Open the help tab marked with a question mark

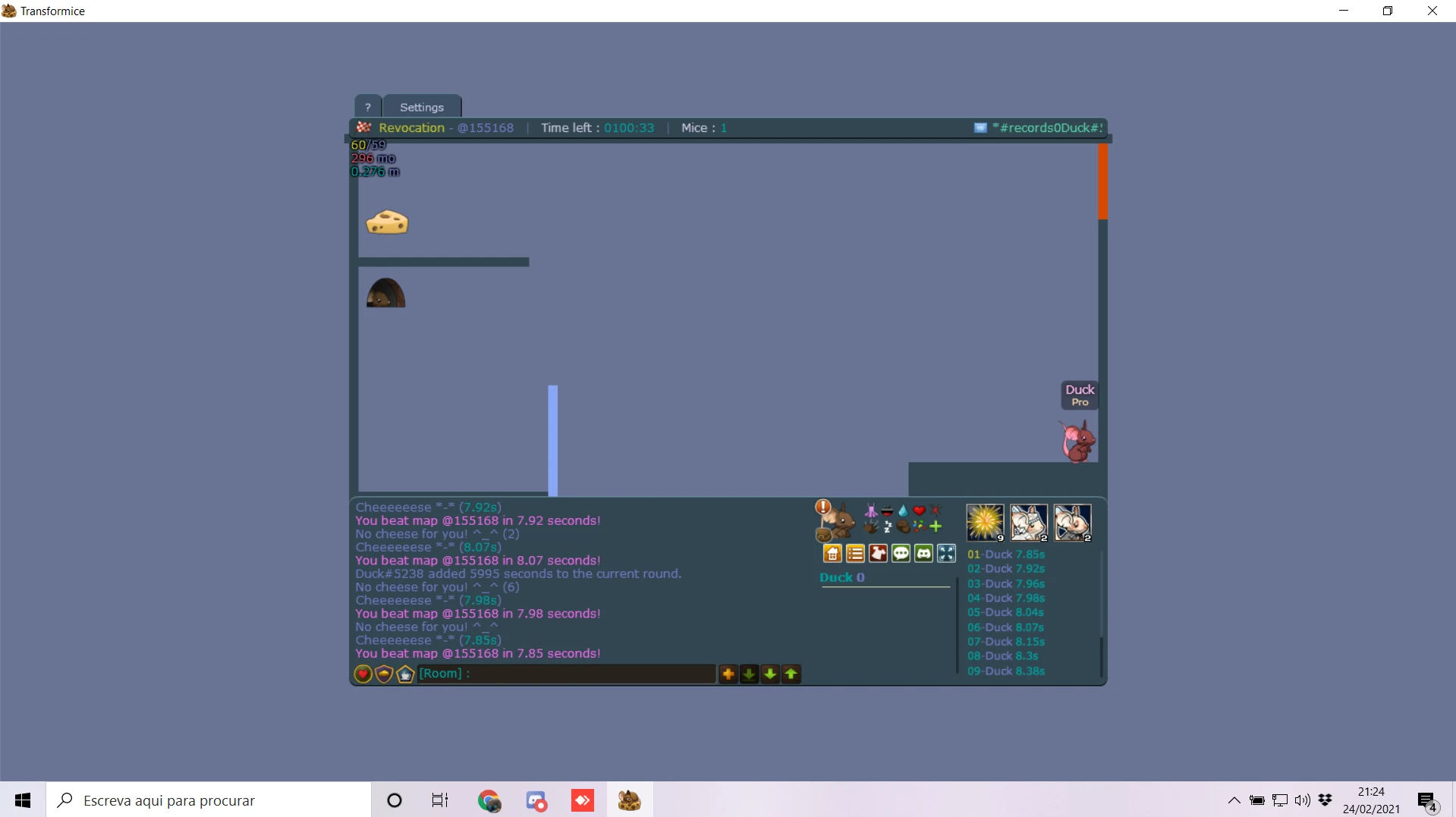[x=368, y=107]
